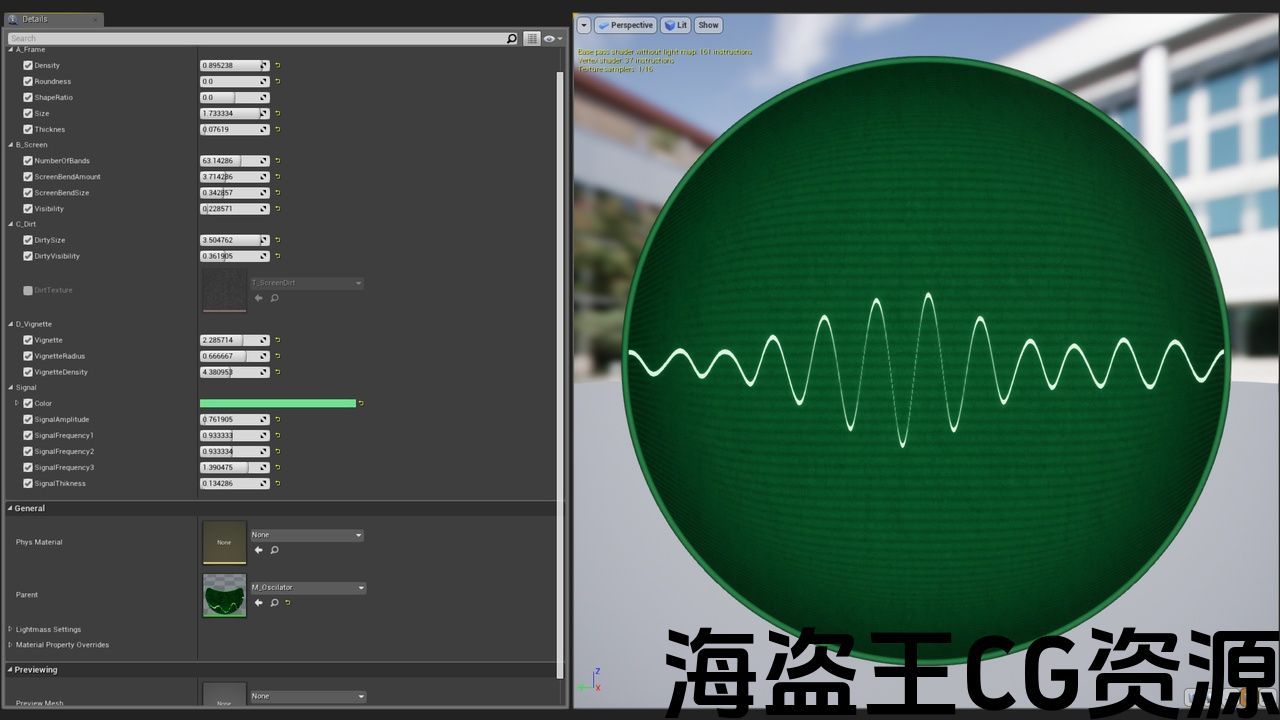This screenshot has width=1280, height=720.
Task: Click the Lit view mode button
Action: point(676,25)
